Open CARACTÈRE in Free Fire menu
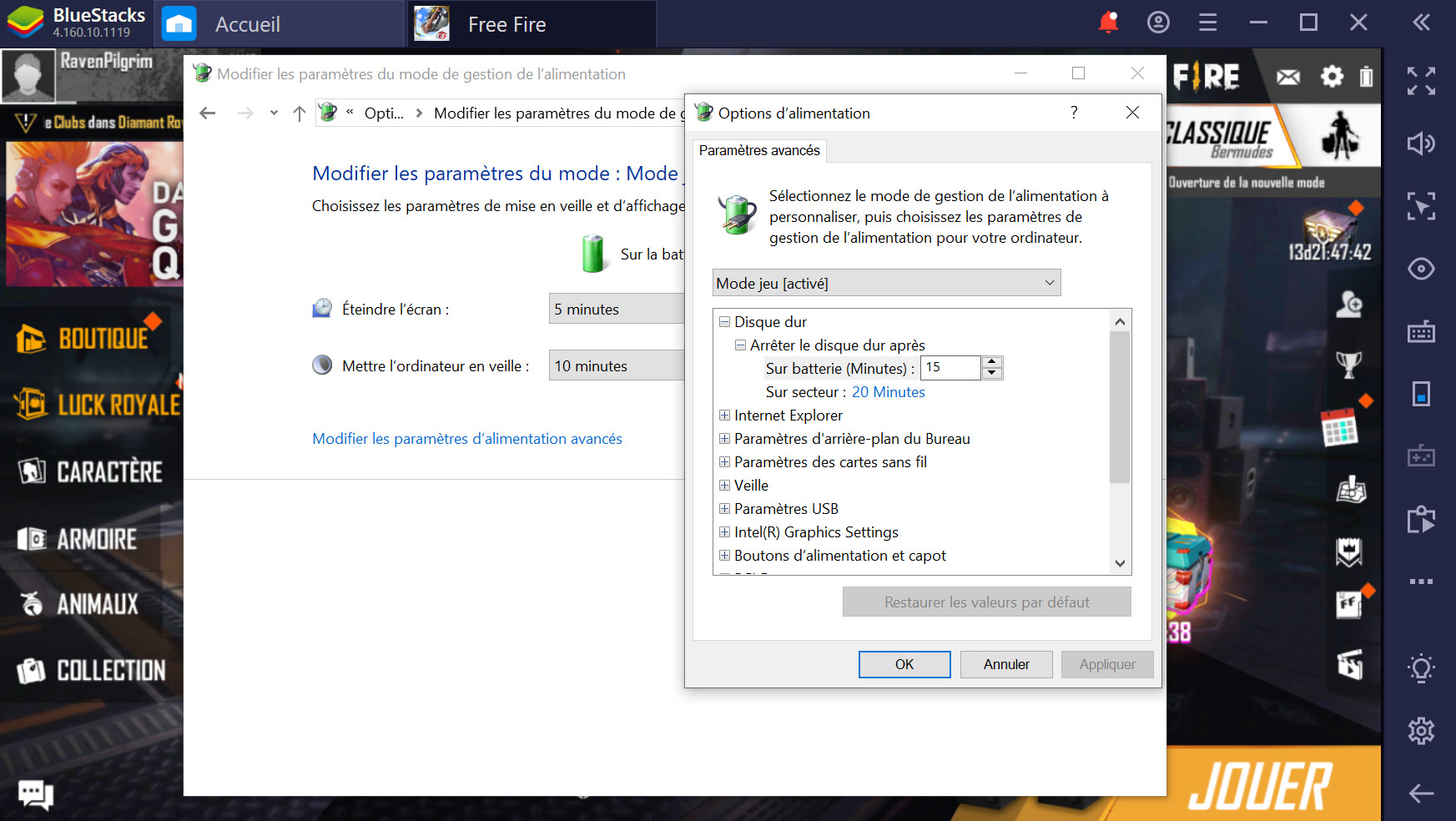The height and width of the screenshot is (821, 1456). click(90, 471)
